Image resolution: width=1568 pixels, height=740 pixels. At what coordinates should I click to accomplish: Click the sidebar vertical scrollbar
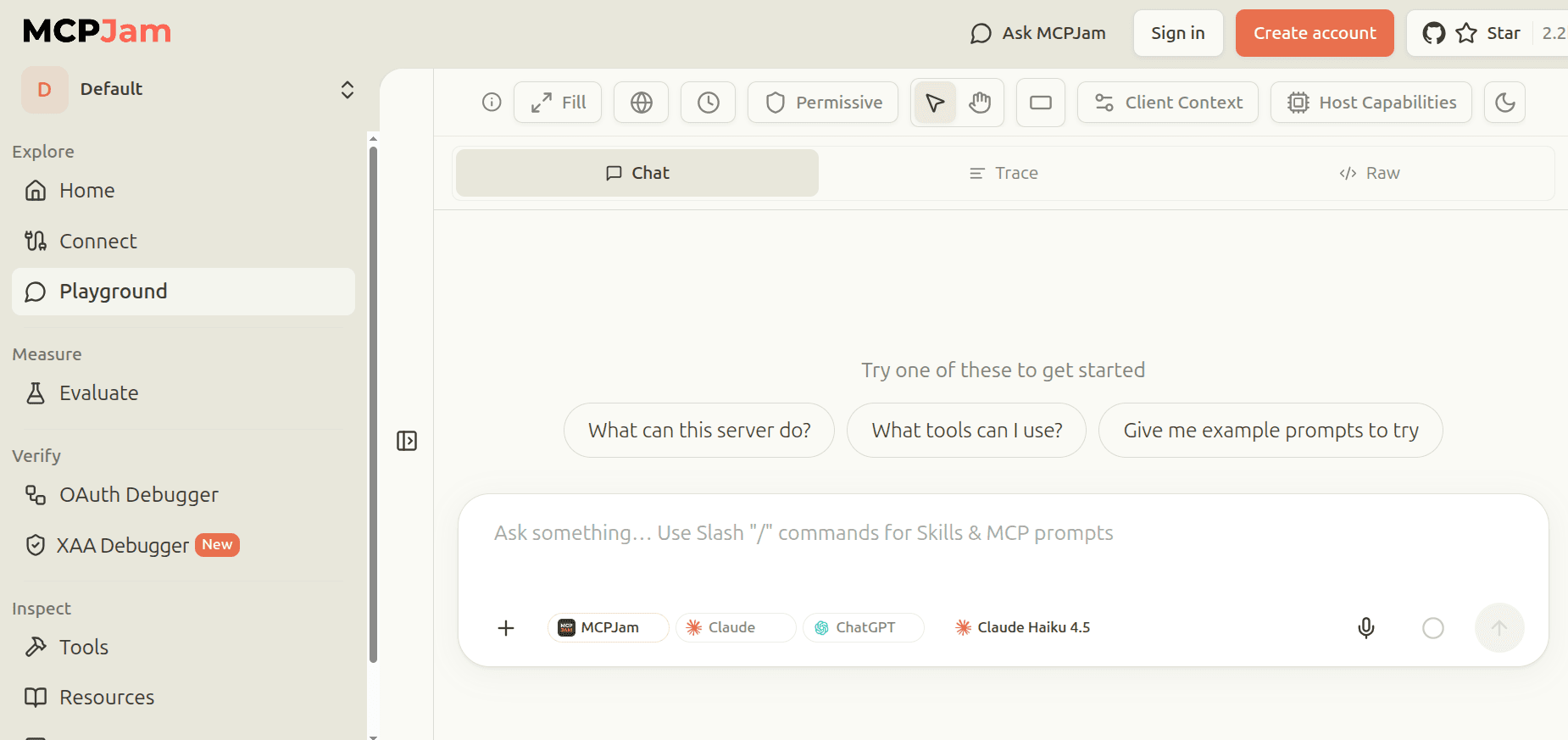373,405
